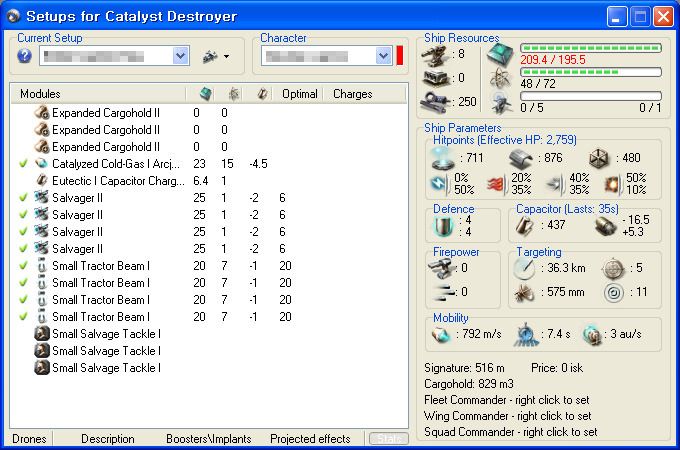Viewport: 680px width, 450px height.
Task: Open the Projected effects tab
Action: (x=310, y=439)
